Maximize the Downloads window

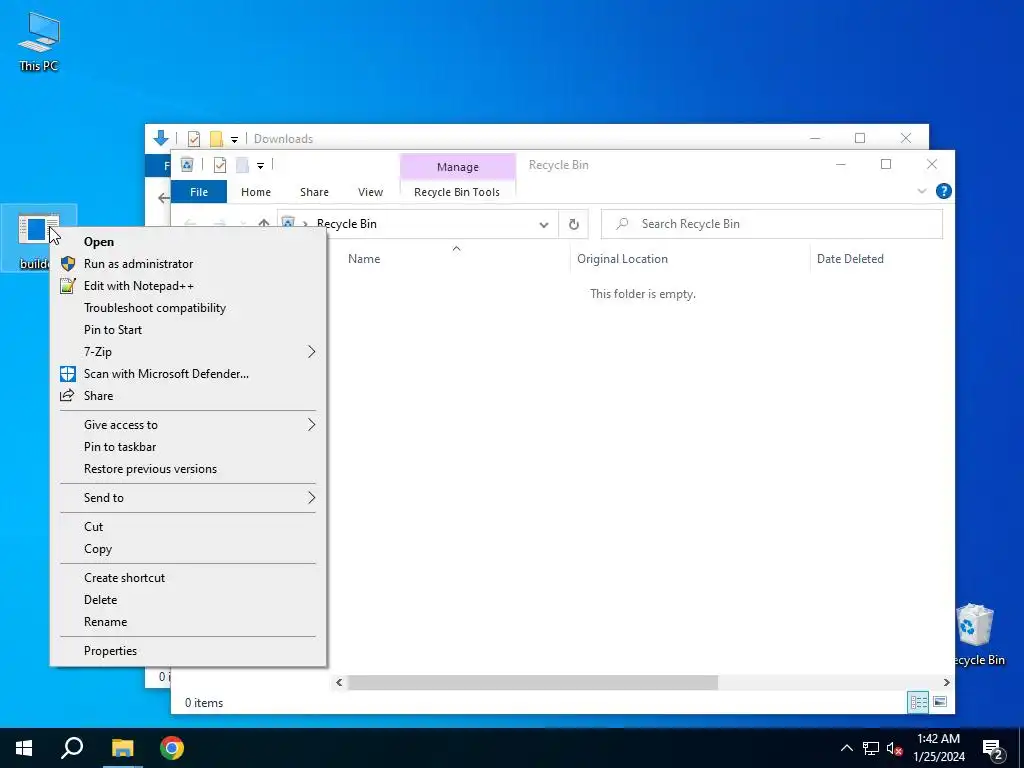(x=860, y=138)
